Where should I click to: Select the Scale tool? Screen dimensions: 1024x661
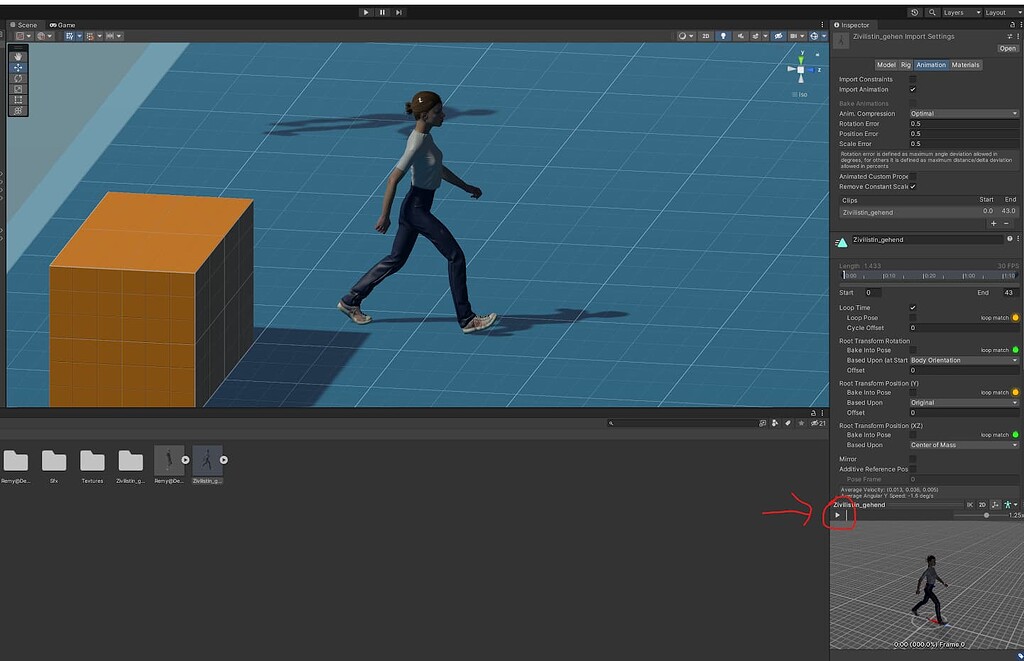point(18,88)
